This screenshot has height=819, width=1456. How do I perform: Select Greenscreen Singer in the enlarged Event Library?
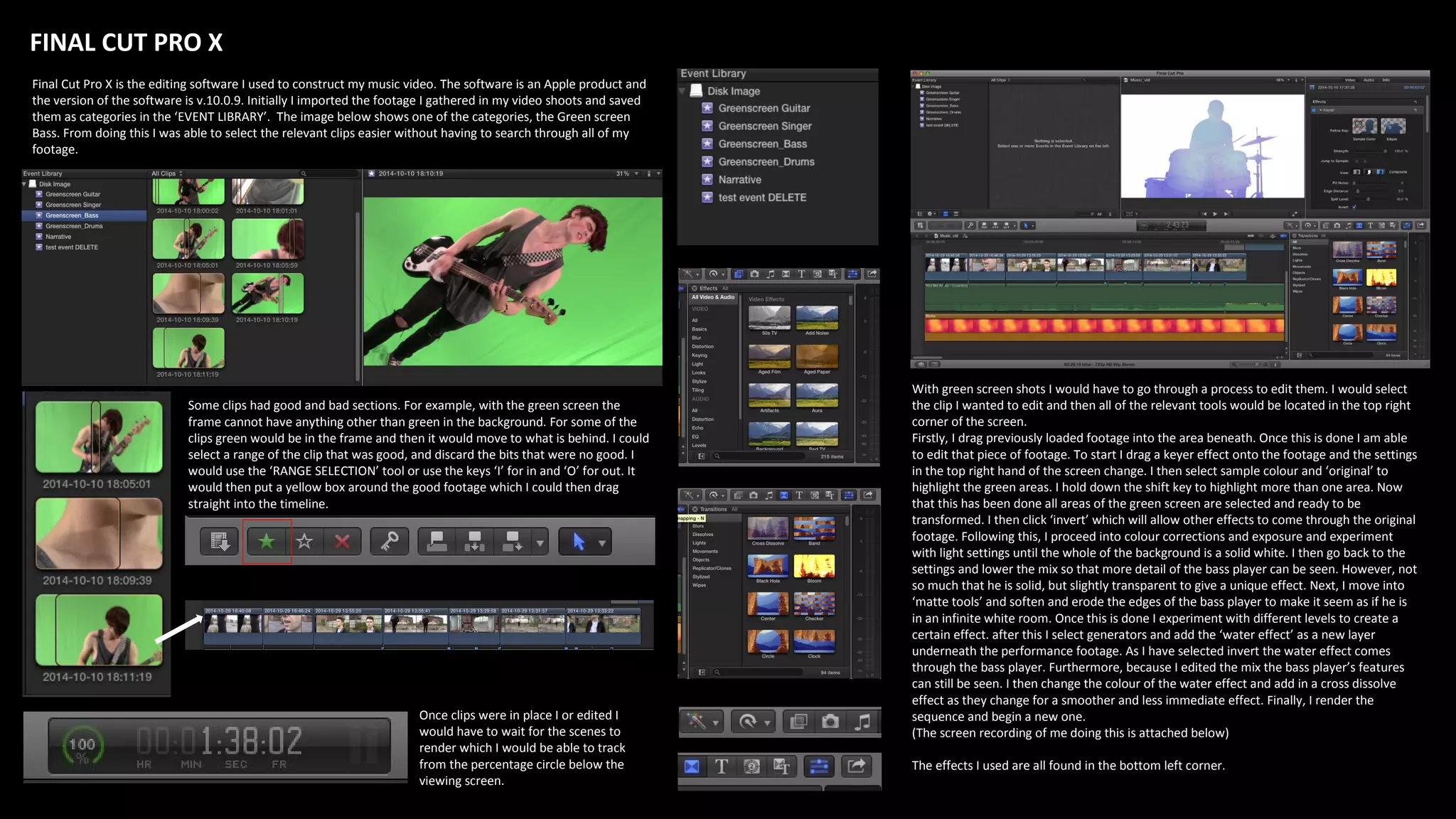[x=765, y=126]
